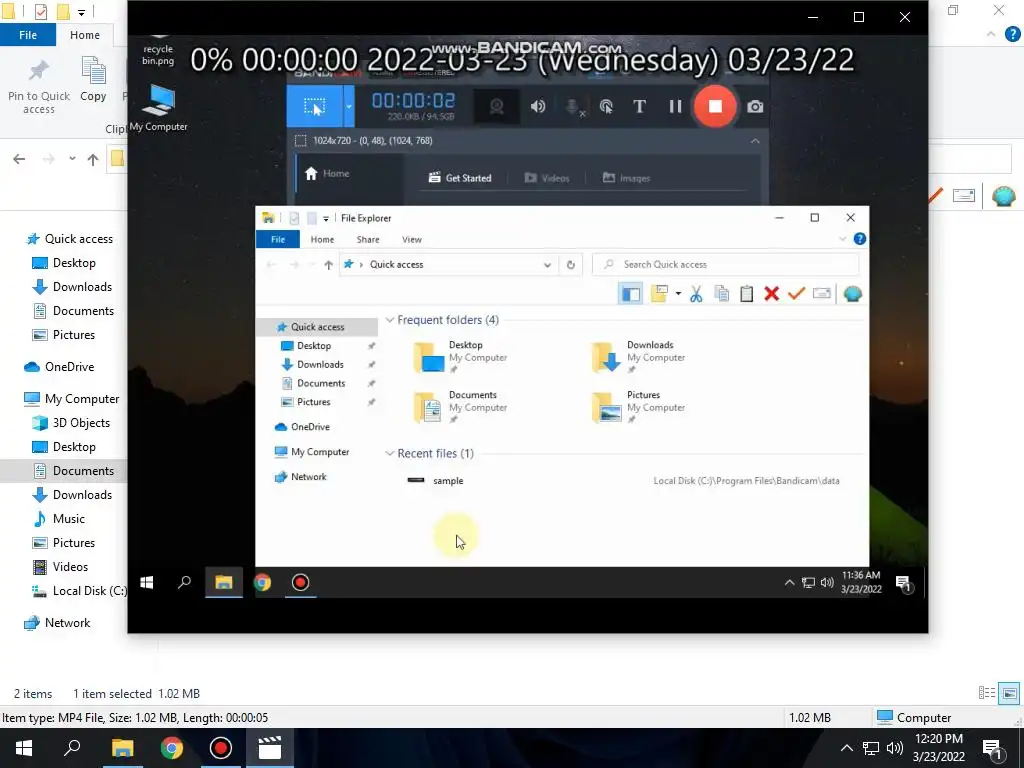The width and height of the screenshot is (1024, 768).
Task: Click rename icon in background Explorer toolbar
Action: [964, 196]
